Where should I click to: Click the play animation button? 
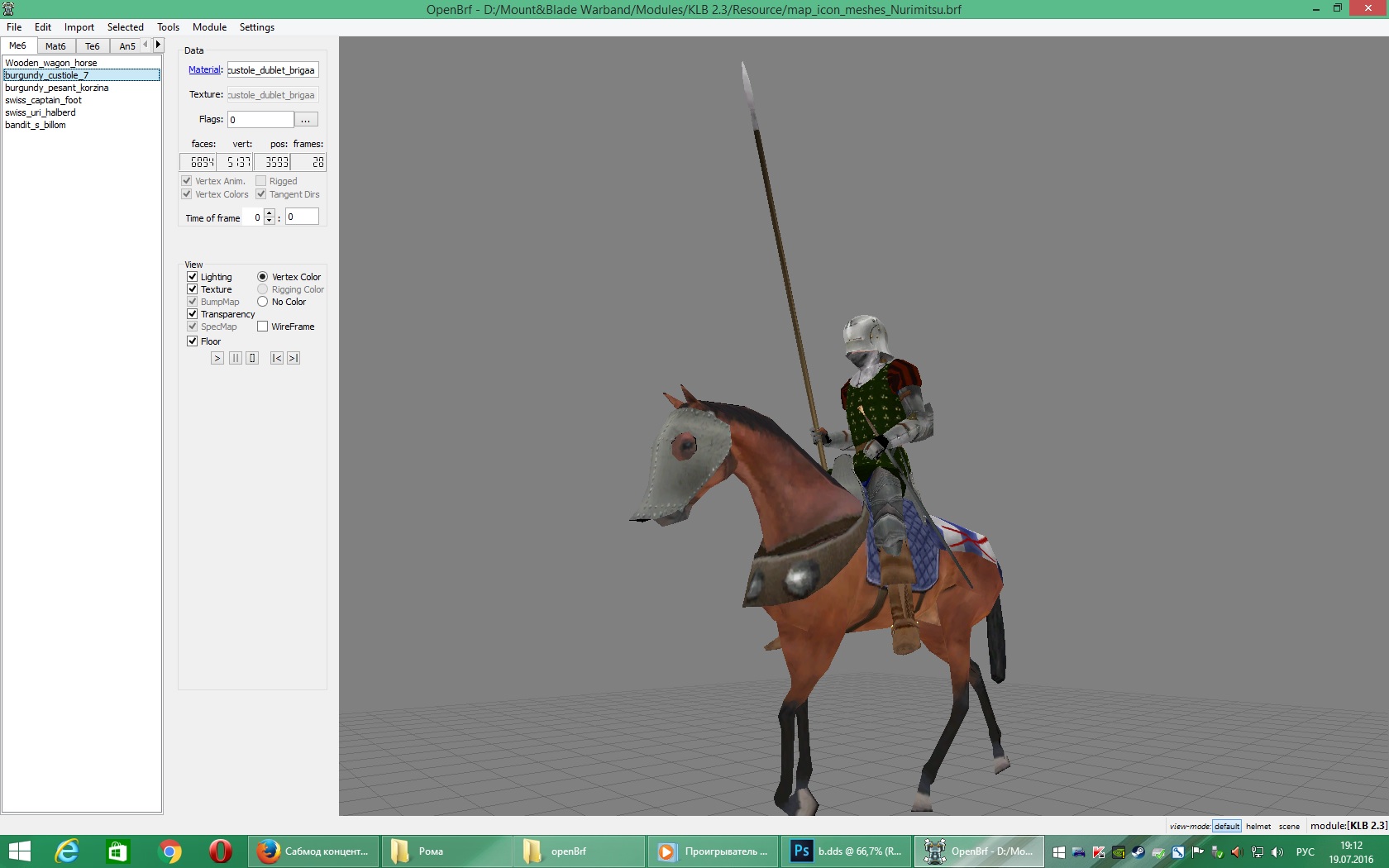tap(217, 358)
